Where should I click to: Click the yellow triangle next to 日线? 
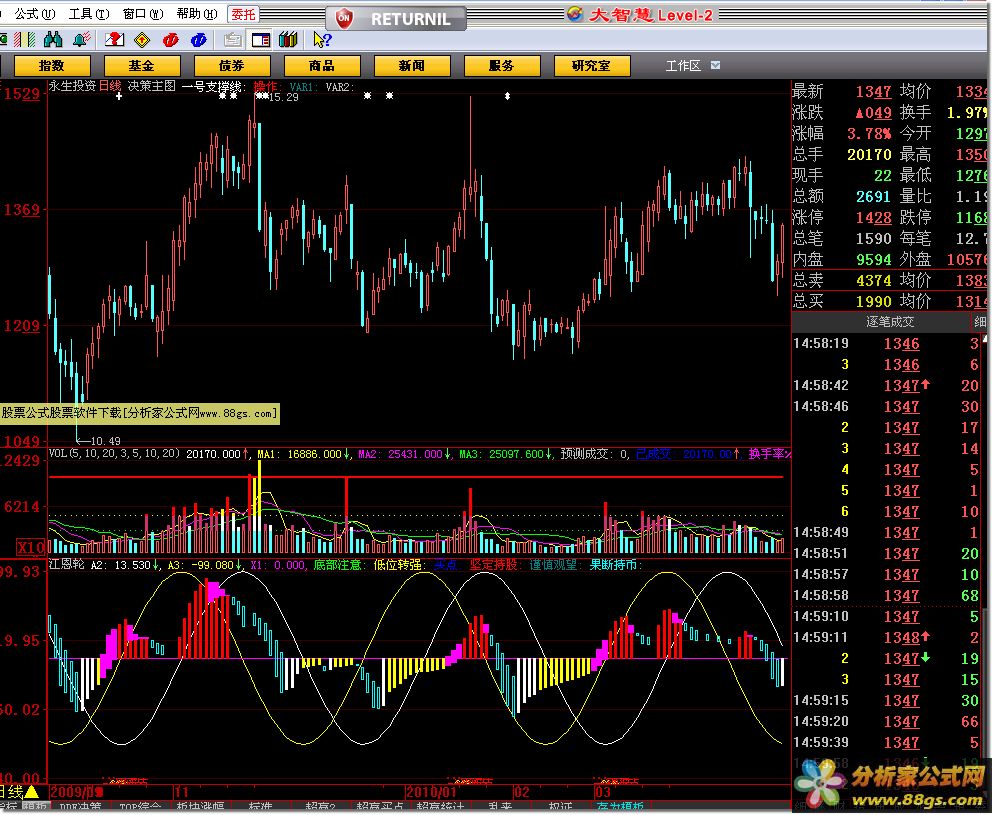(x=31, y=791)
